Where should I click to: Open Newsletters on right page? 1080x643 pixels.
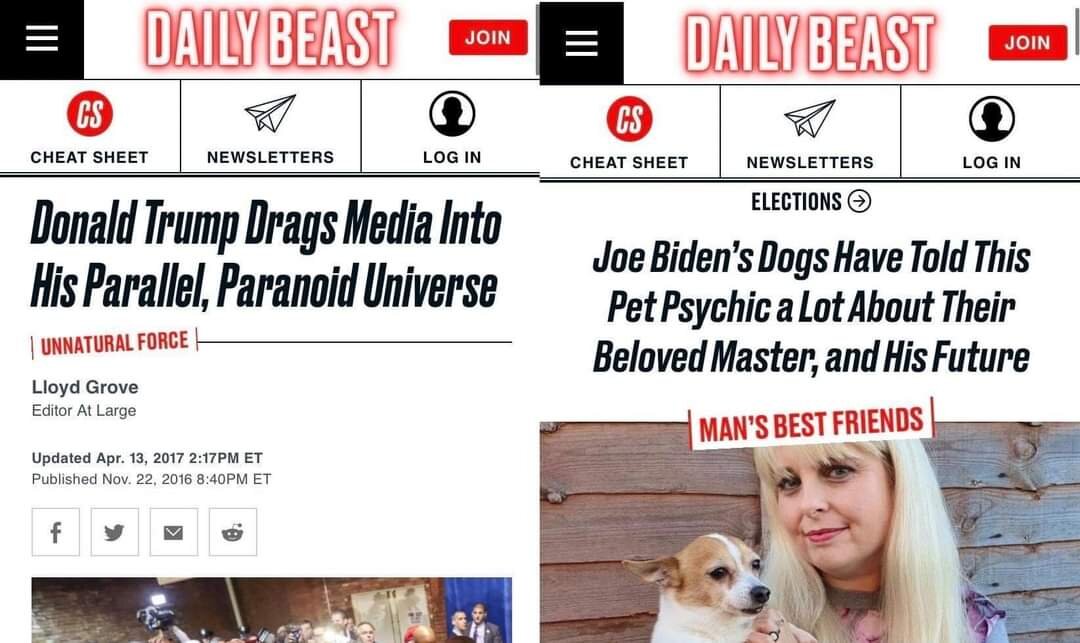click(810, 132)
